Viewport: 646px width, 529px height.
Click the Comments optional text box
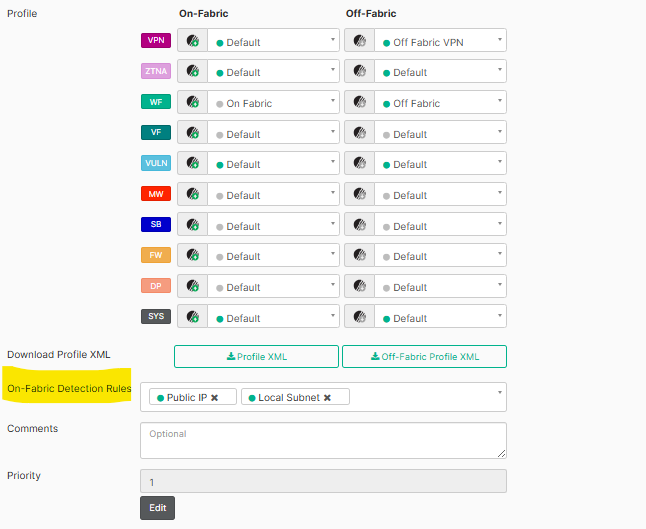(x=323, y=440)
